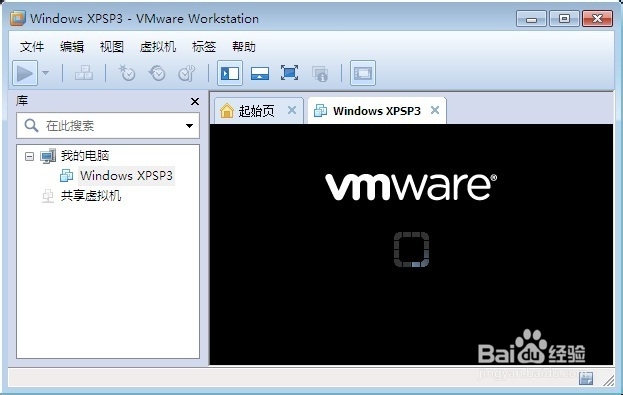Click the Unity mode toolbar icon
This screenshot has width=623, height=395.
[320, 74]
